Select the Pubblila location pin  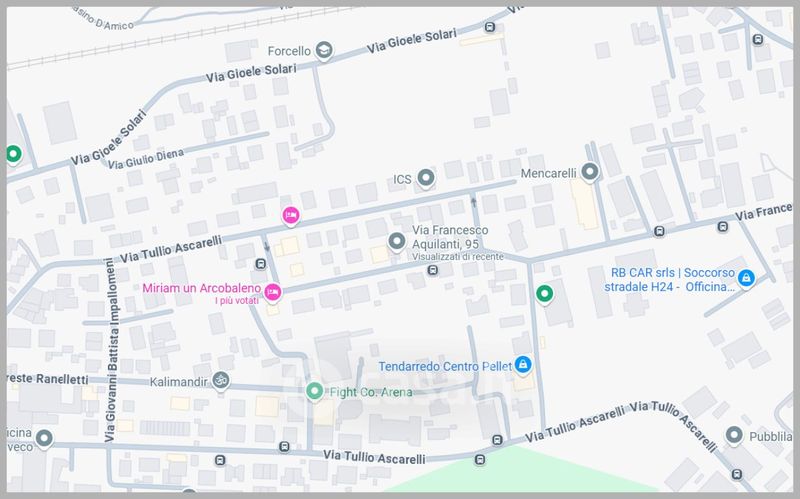coord(734,436)
